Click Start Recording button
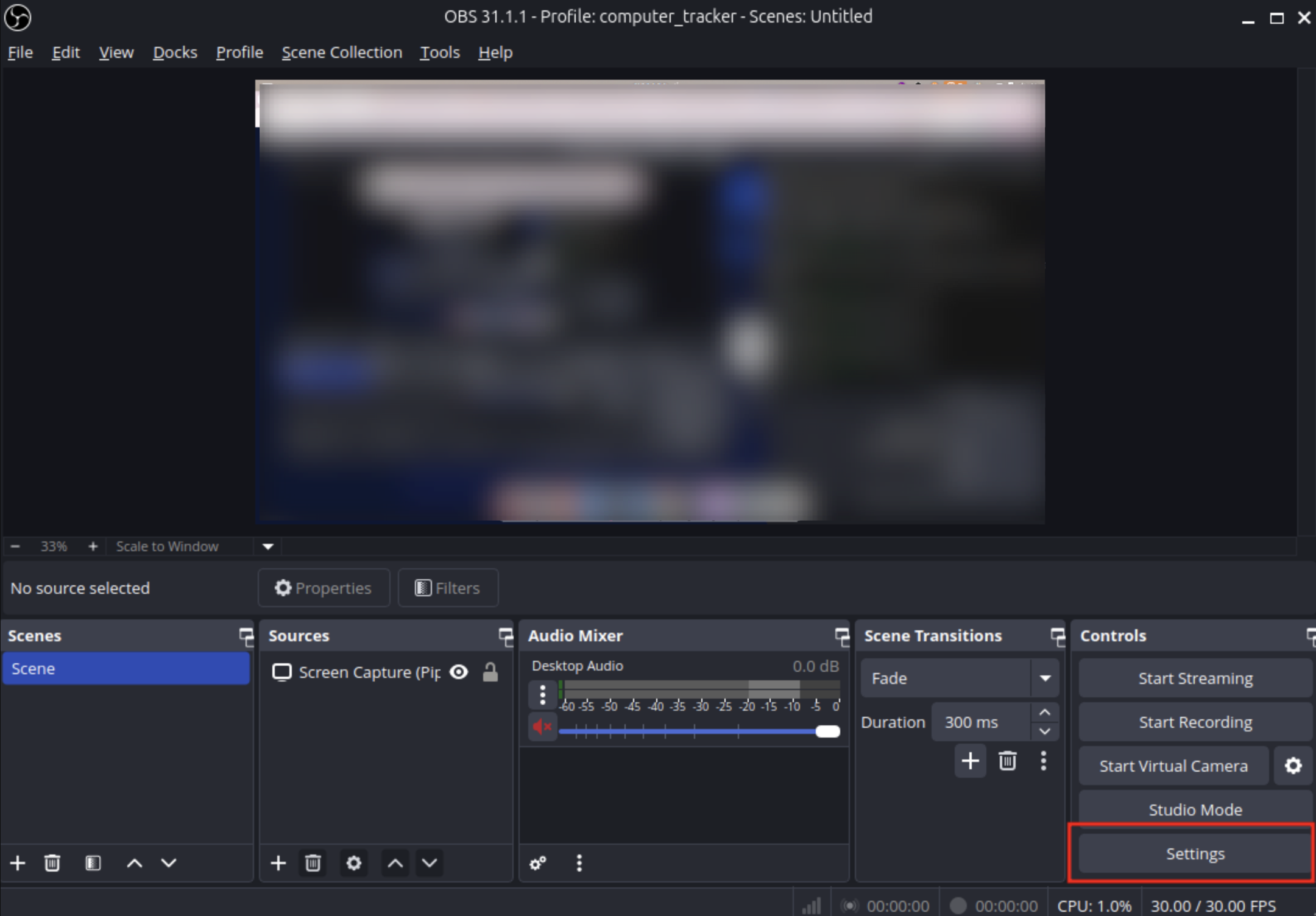This screenshot has height=916, width=1316. (x=1195, y=722)
